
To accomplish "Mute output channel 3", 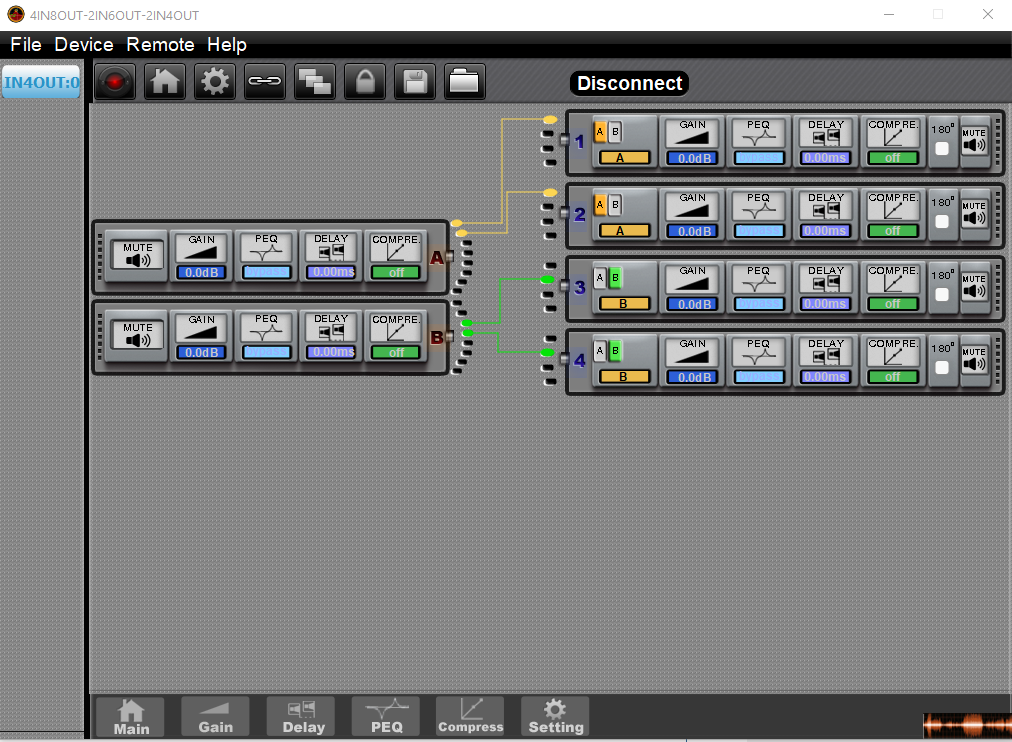I will tap(974, 287).
